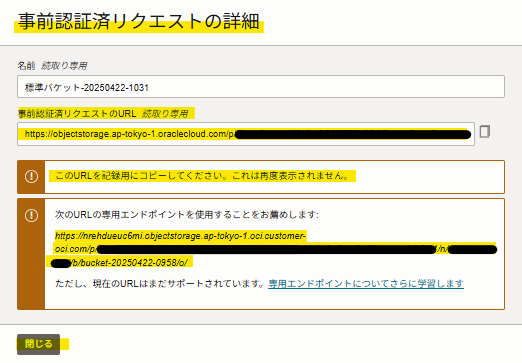Click the このURLを記録用にコピーしてください warning text
Image resolution: width=522 pixels, height=363 pixels.
click(x=202, y=176)
